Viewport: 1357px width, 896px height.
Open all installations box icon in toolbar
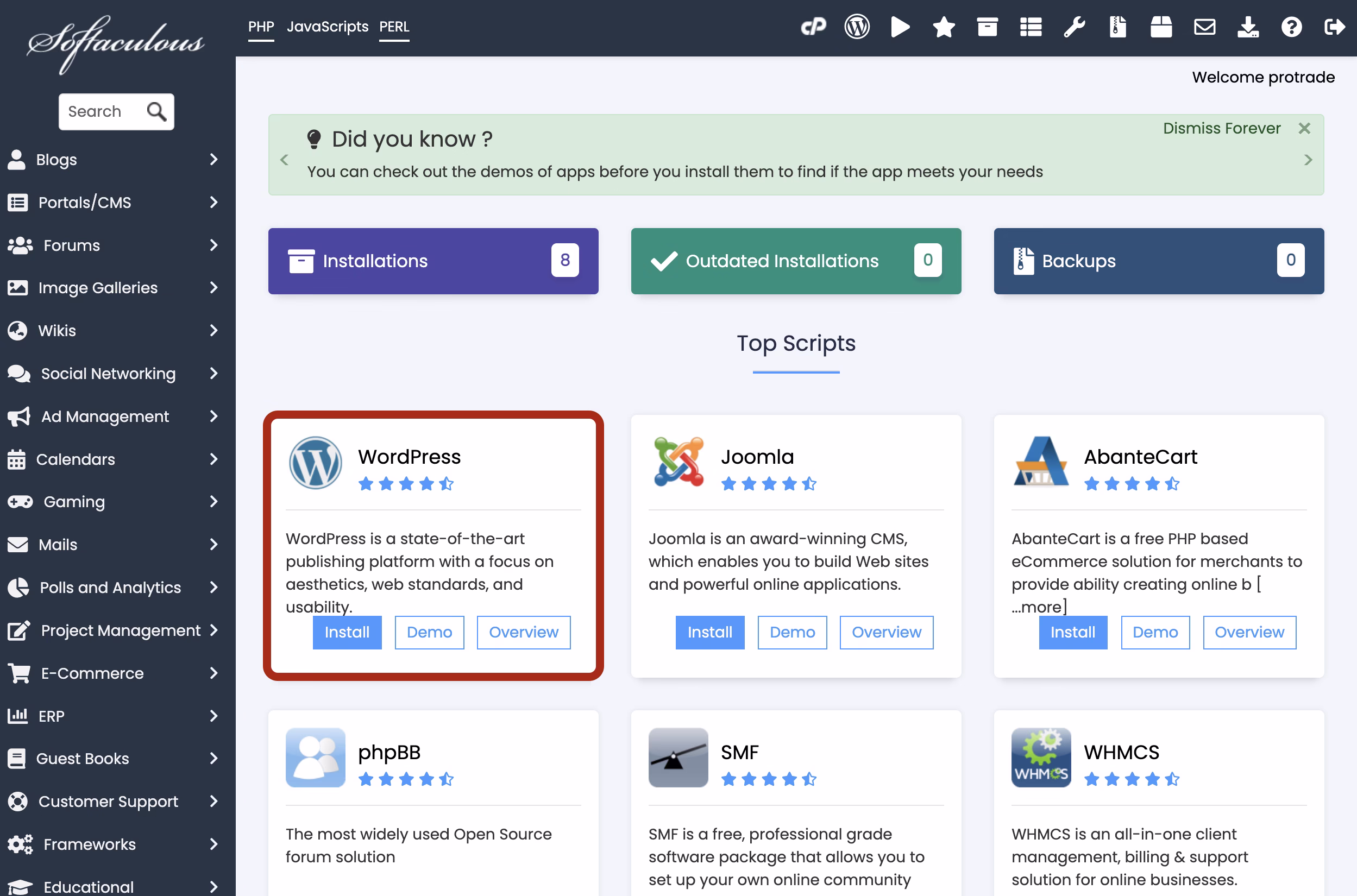[987, 27]
